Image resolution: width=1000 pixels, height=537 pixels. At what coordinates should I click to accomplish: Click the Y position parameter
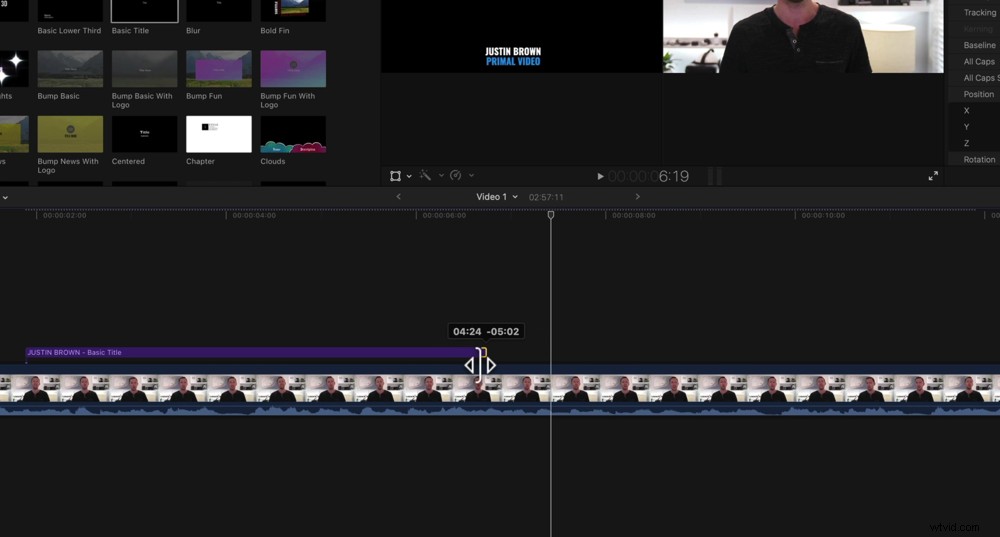click(x=966, y=127)
